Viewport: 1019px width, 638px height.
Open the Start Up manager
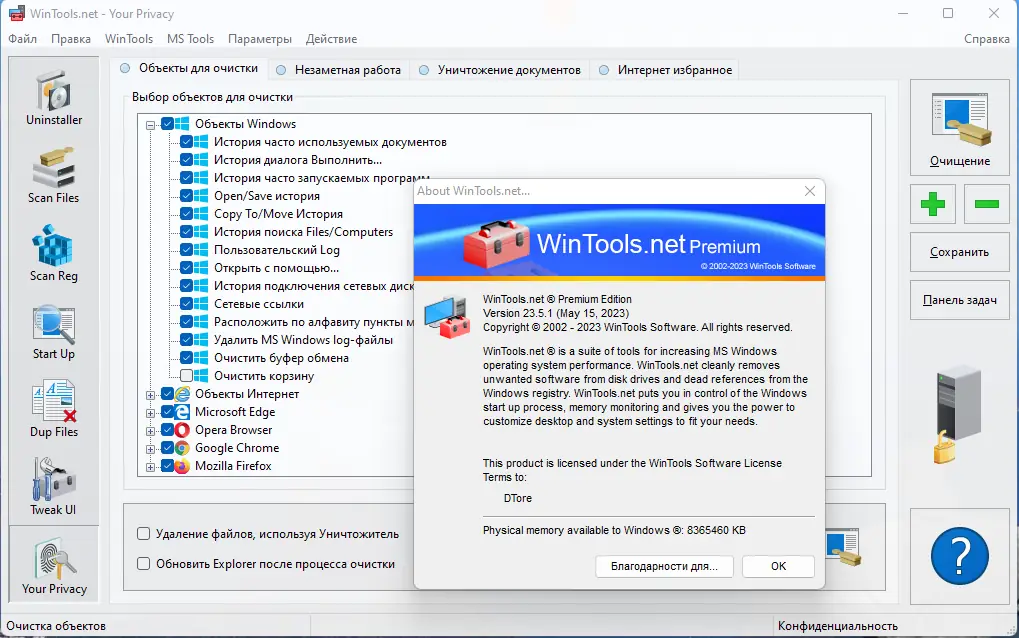pyautogui.click(x=54, y=331)
